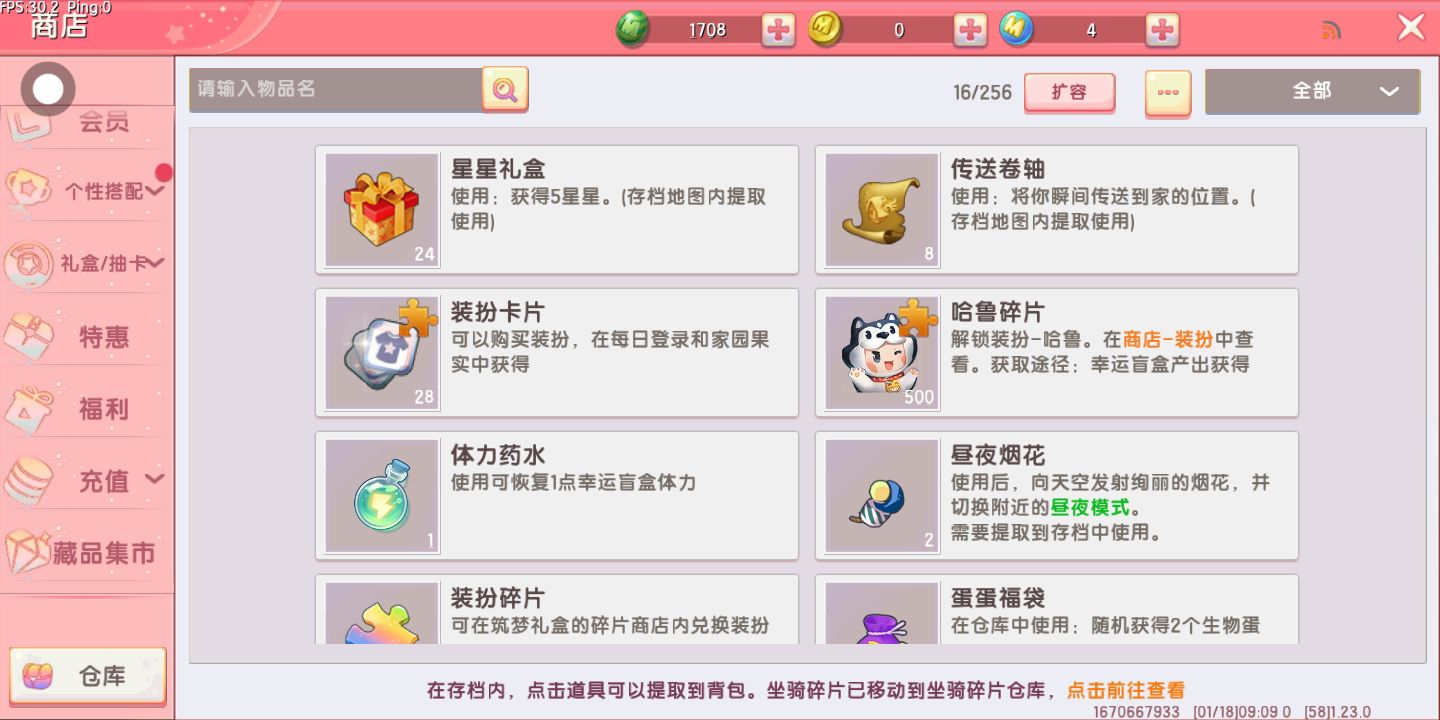
Task: Click the 点击前往查看 orange link
Action: click(x=1126, y=690)
